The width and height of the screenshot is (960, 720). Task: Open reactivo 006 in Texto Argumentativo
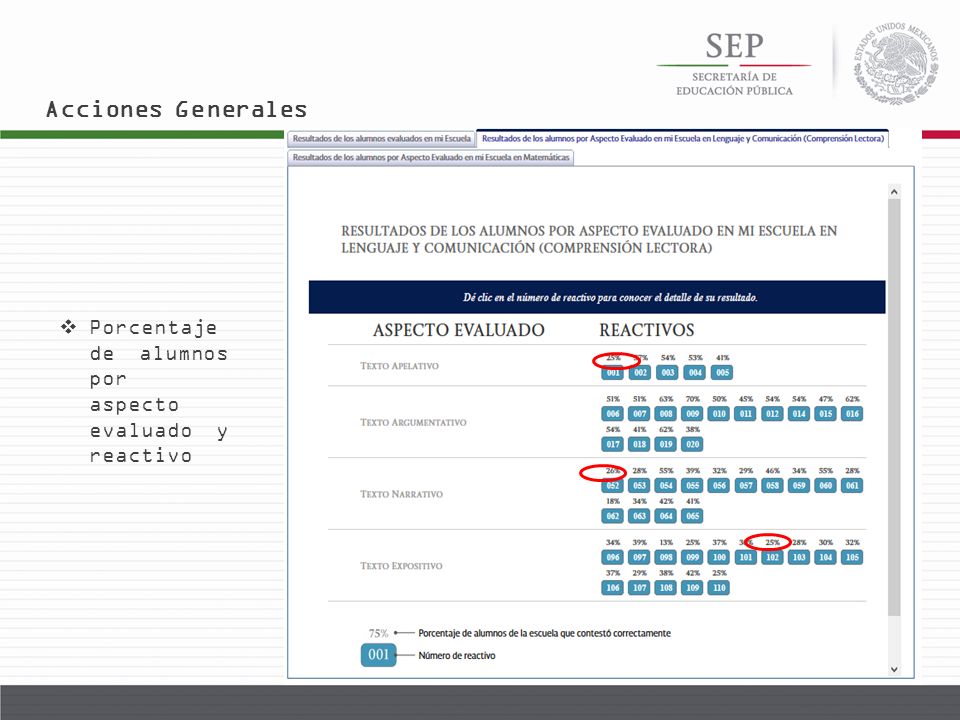coord(613,414)
